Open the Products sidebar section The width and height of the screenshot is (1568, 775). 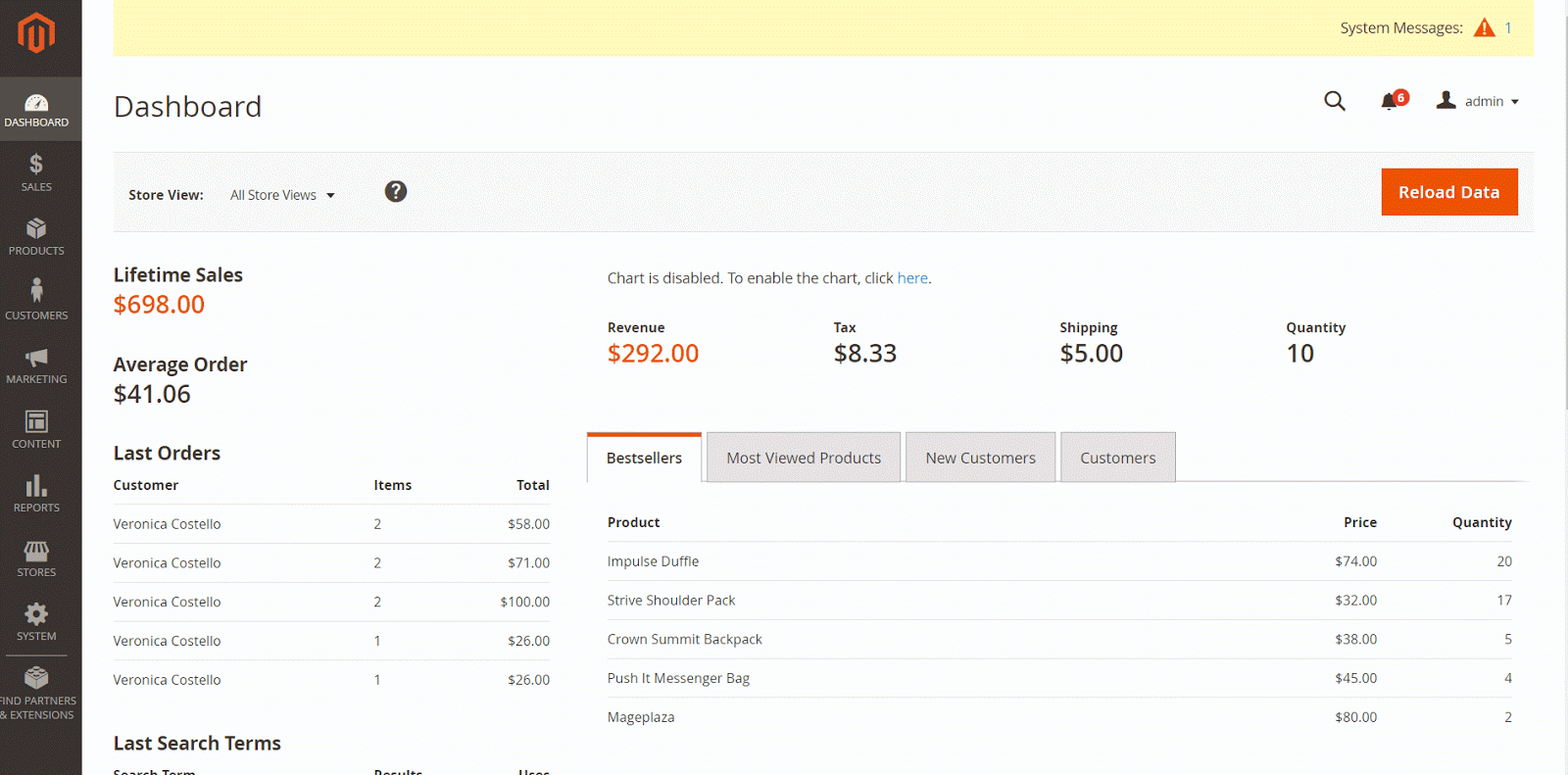pos(36,237)
